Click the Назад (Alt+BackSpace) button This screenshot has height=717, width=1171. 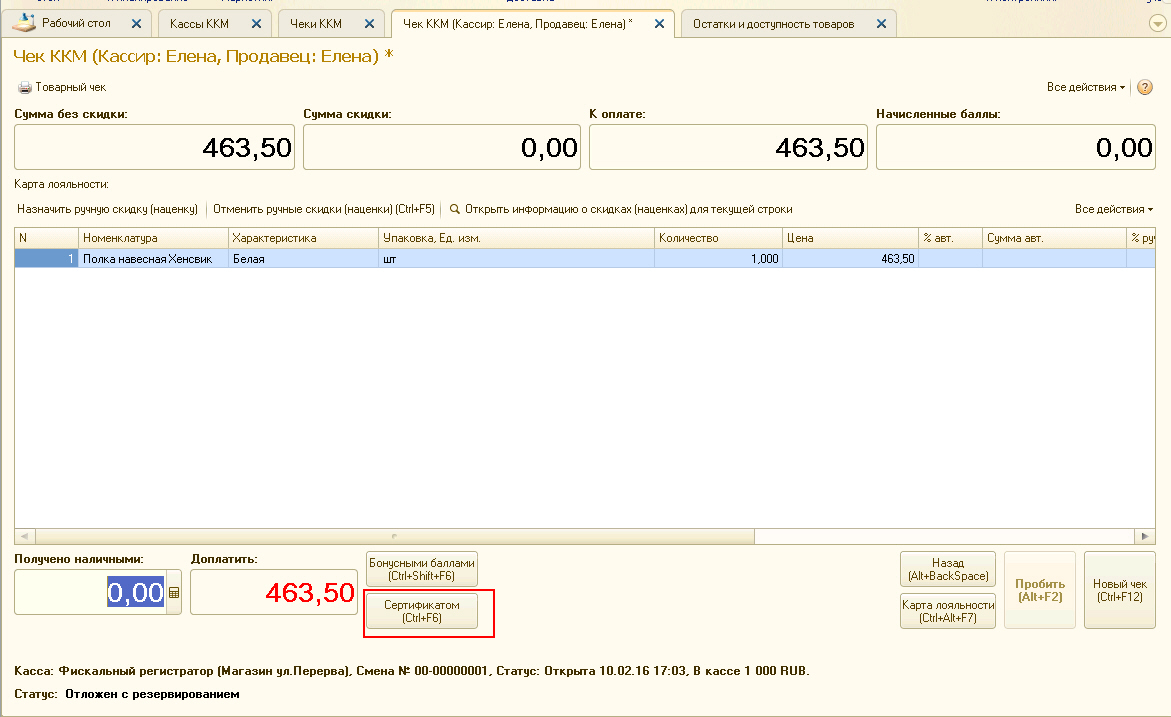(948, 569)
